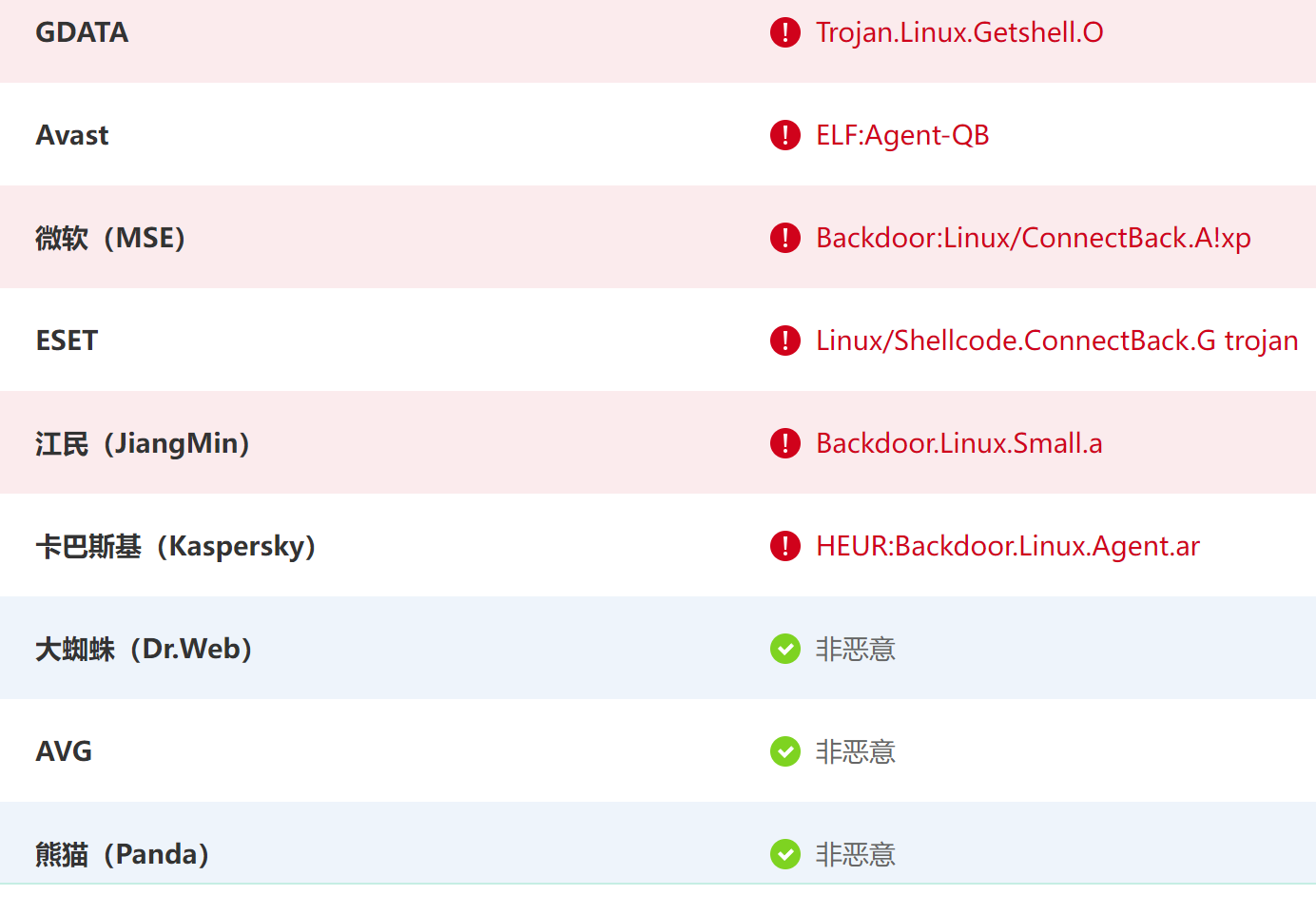
Task: Click the Trojan.Linux.Getshell.O detection result
Action: (x=959, y=32)
